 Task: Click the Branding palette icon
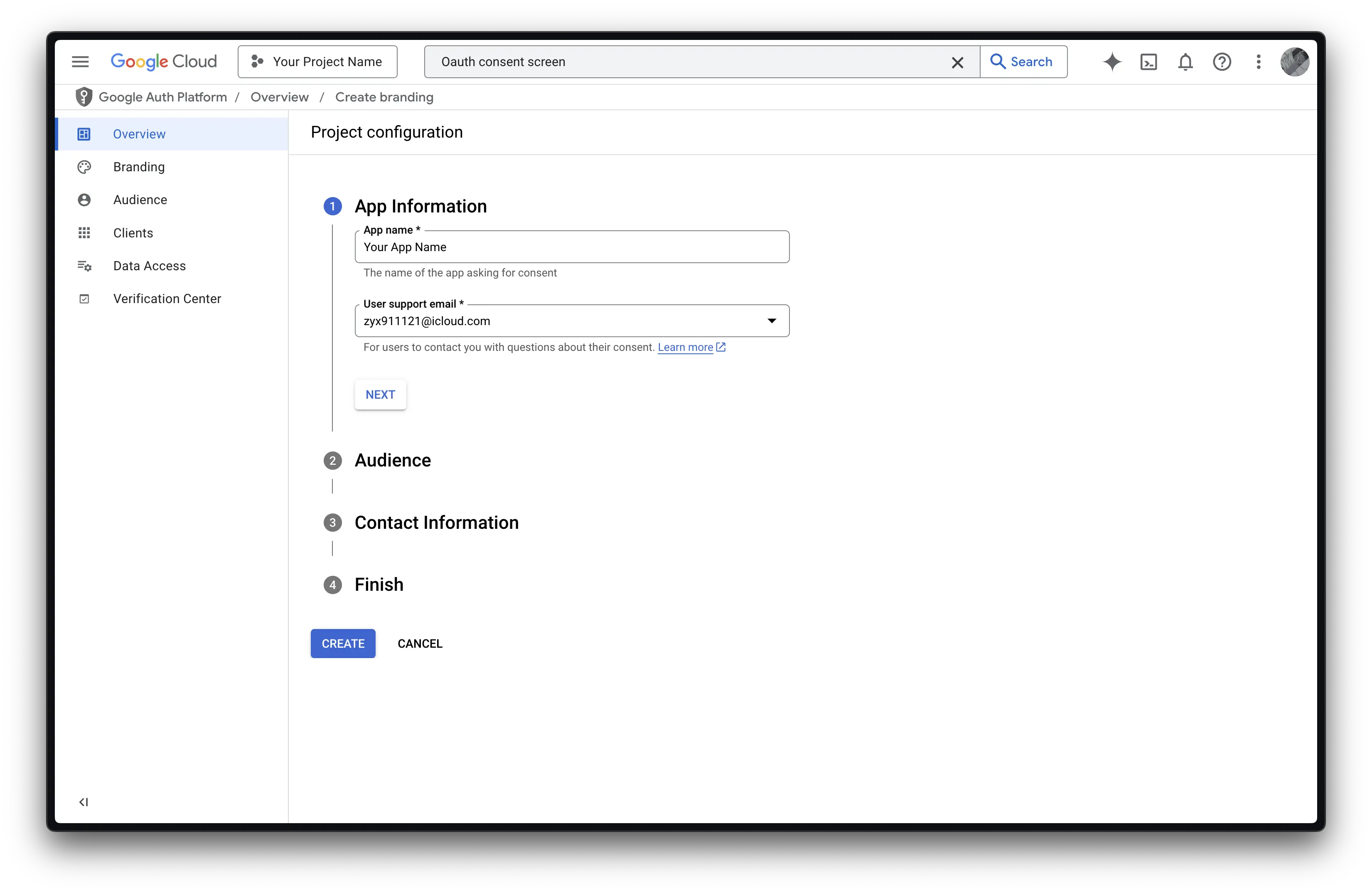coord(84,167)
